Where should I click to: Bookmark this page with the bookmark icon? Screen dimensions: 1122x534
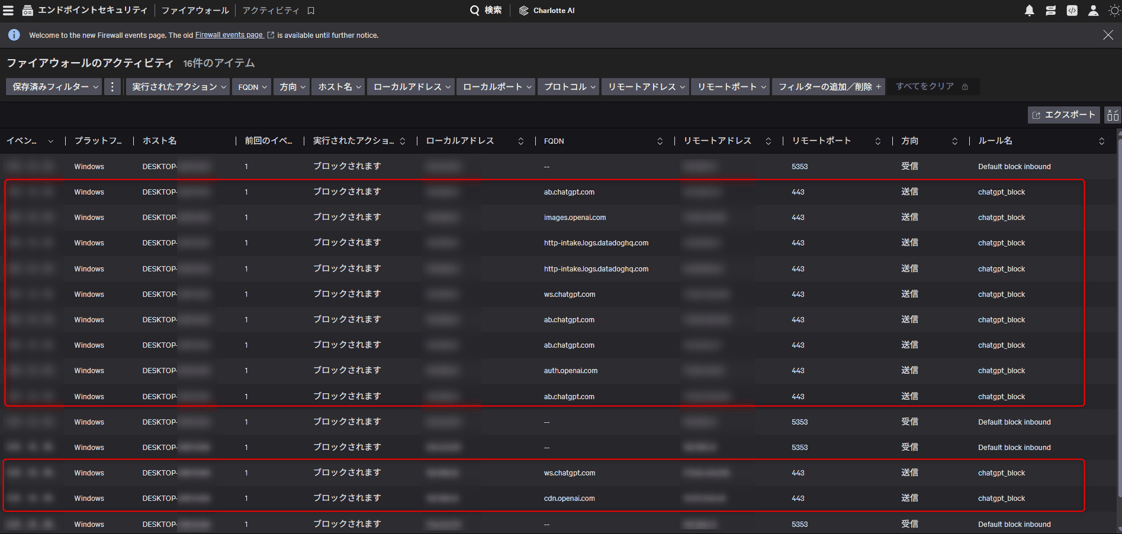pyautogui.click(x=311, y=11)
